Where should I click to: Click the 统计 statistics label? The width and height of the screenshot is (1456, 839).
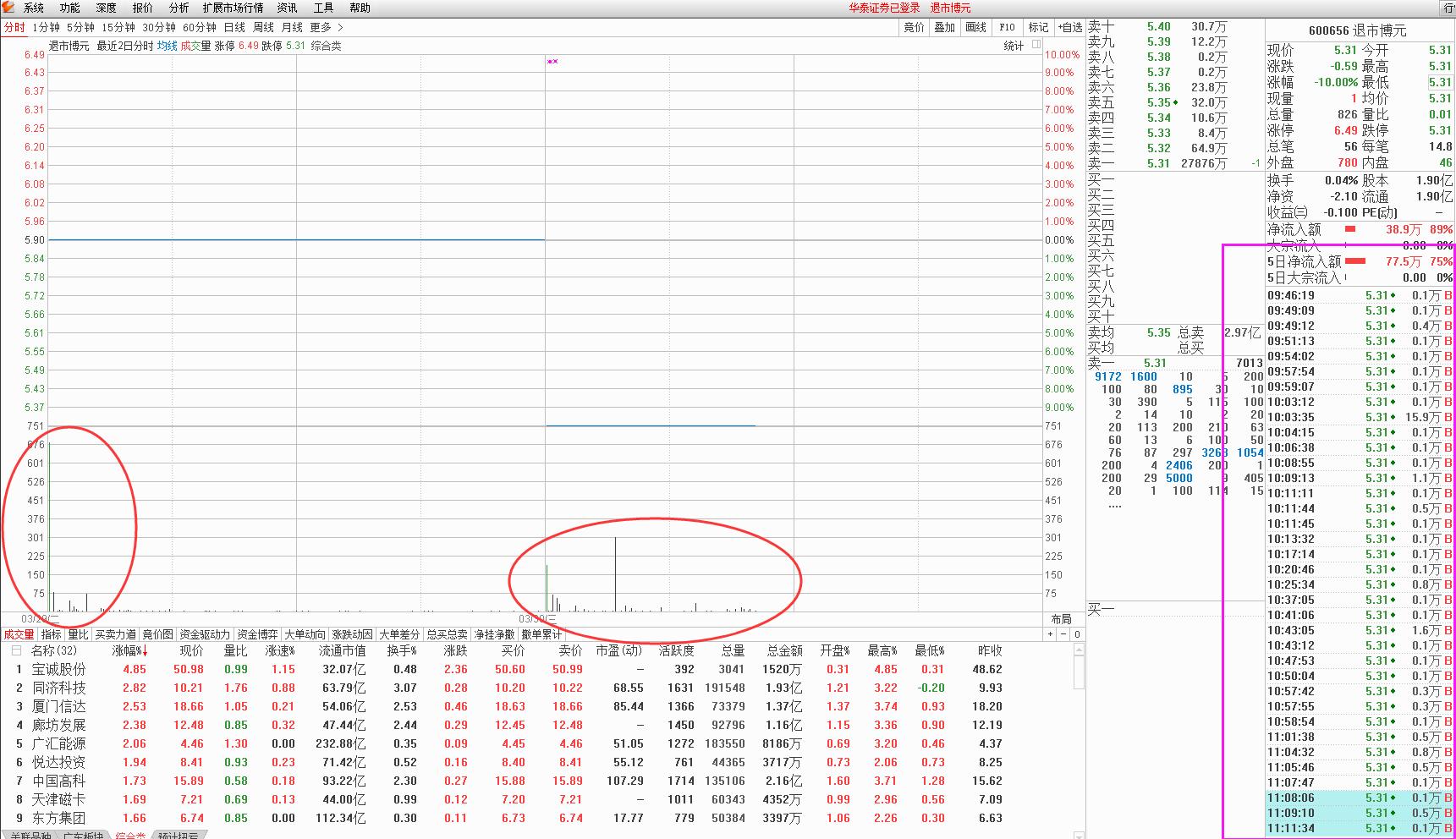pos(1014,46)
